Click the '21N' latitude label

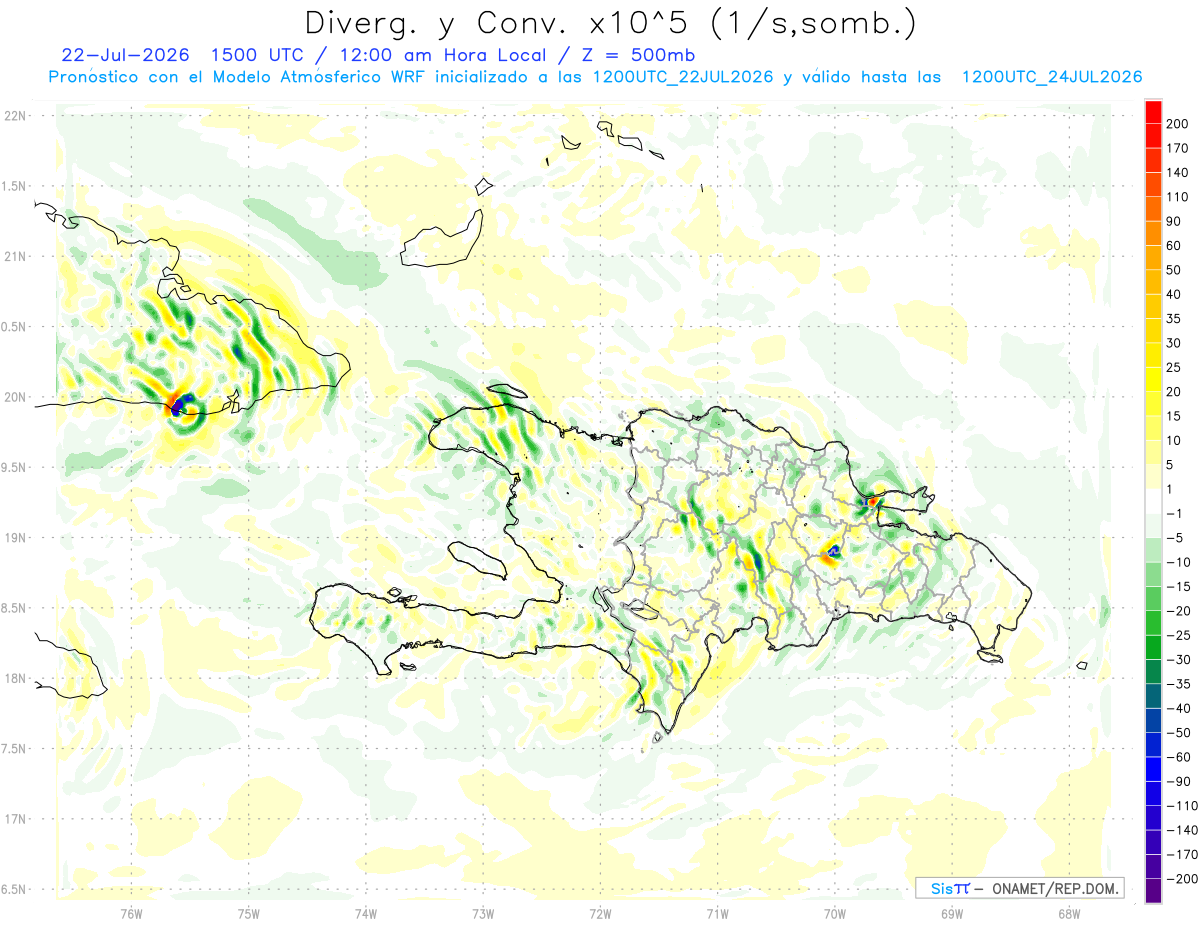pyautogui.click(x=14, y=256)
